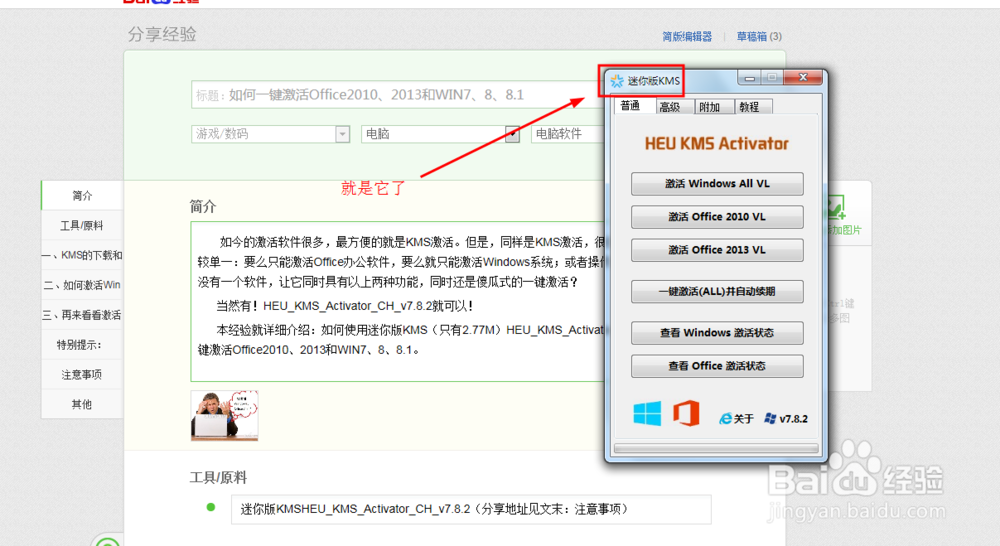Click the 添加图片 add image icon

click(835, 207)
